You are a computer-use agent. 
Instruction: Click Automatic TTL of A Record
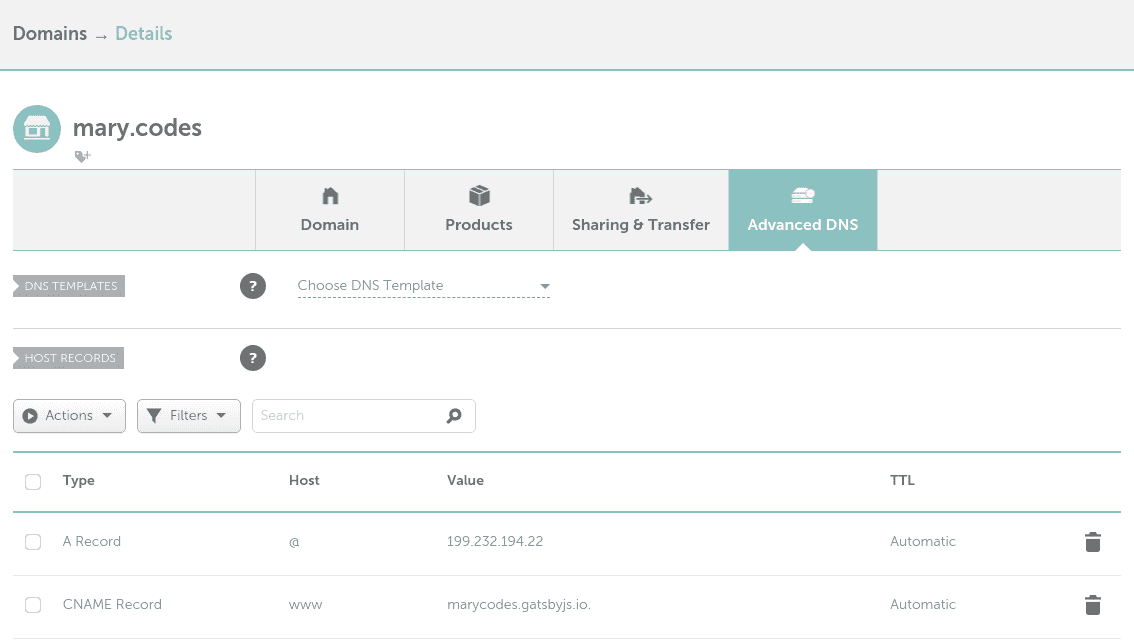click(923, 542)
